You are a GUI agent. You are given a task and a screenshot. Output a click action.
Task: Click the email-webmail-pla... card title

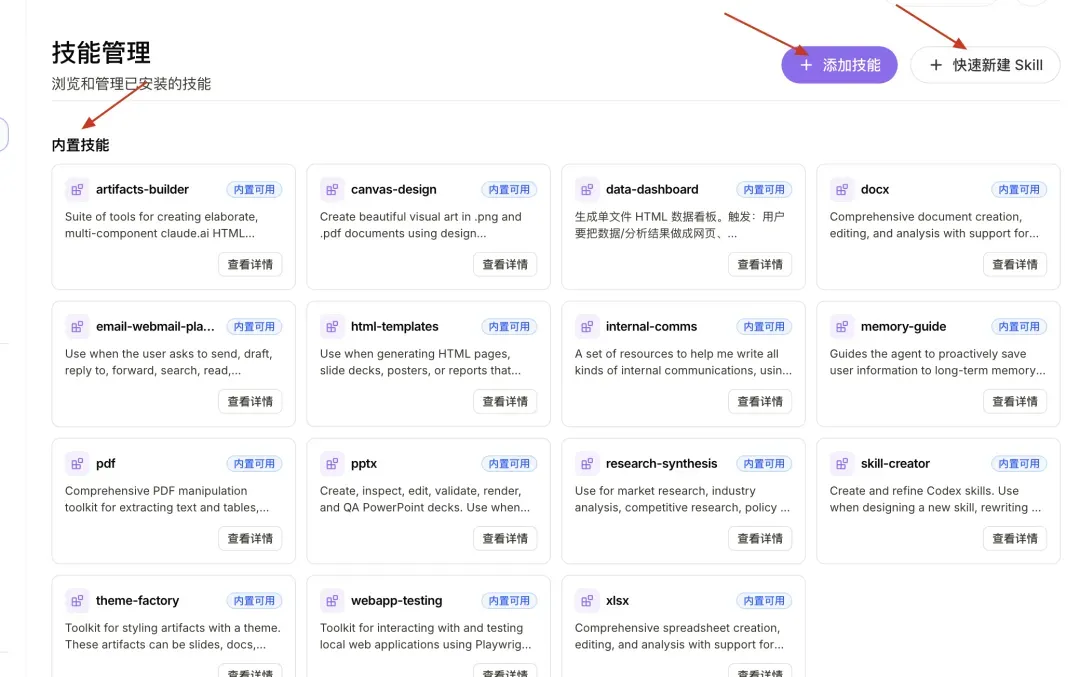tap(155, 326)
